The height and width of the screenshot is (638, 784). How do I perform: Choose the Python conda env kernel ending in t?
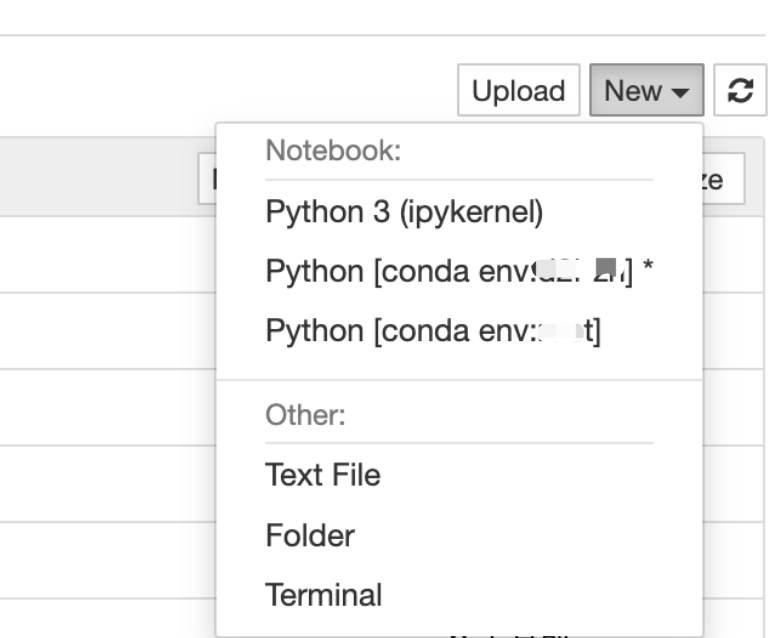433,331
